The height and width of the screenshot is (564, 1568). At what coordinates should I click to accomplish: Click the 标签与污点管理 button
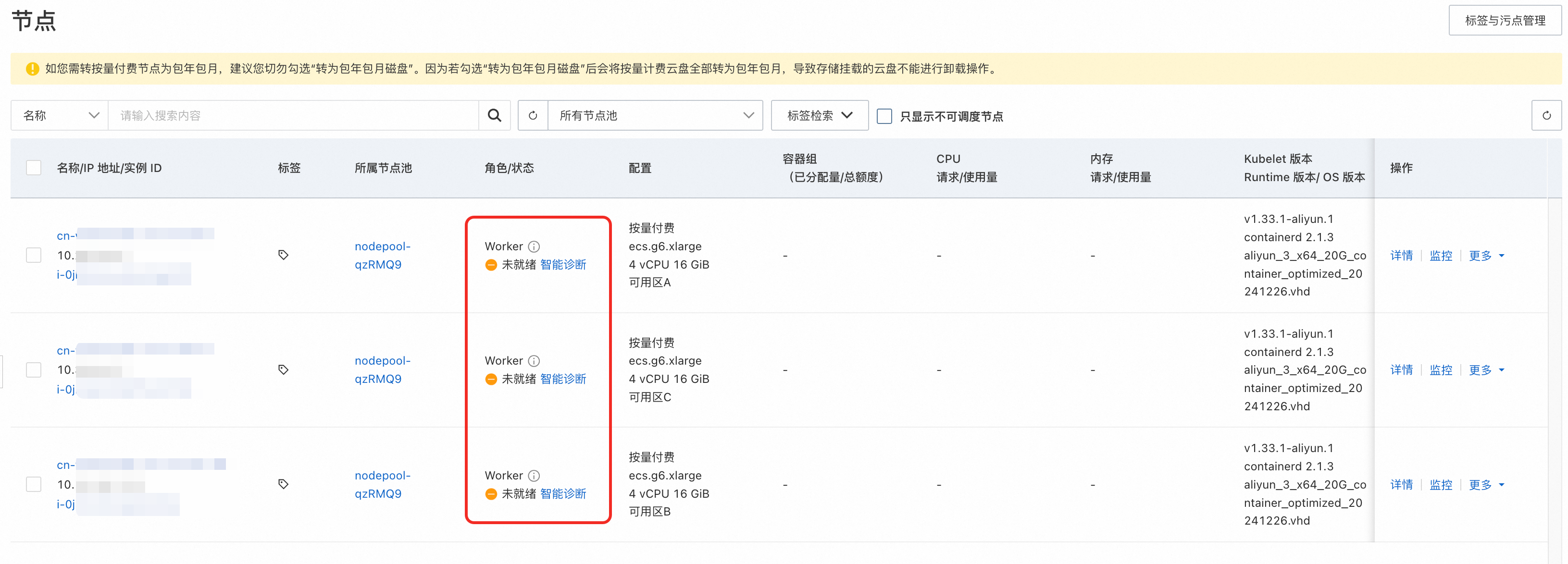(x=1505, y=21)
